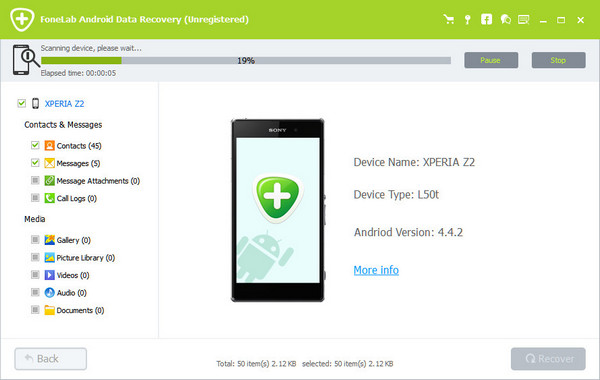
Task: Click the key register icon
Action: coord(467,20)
